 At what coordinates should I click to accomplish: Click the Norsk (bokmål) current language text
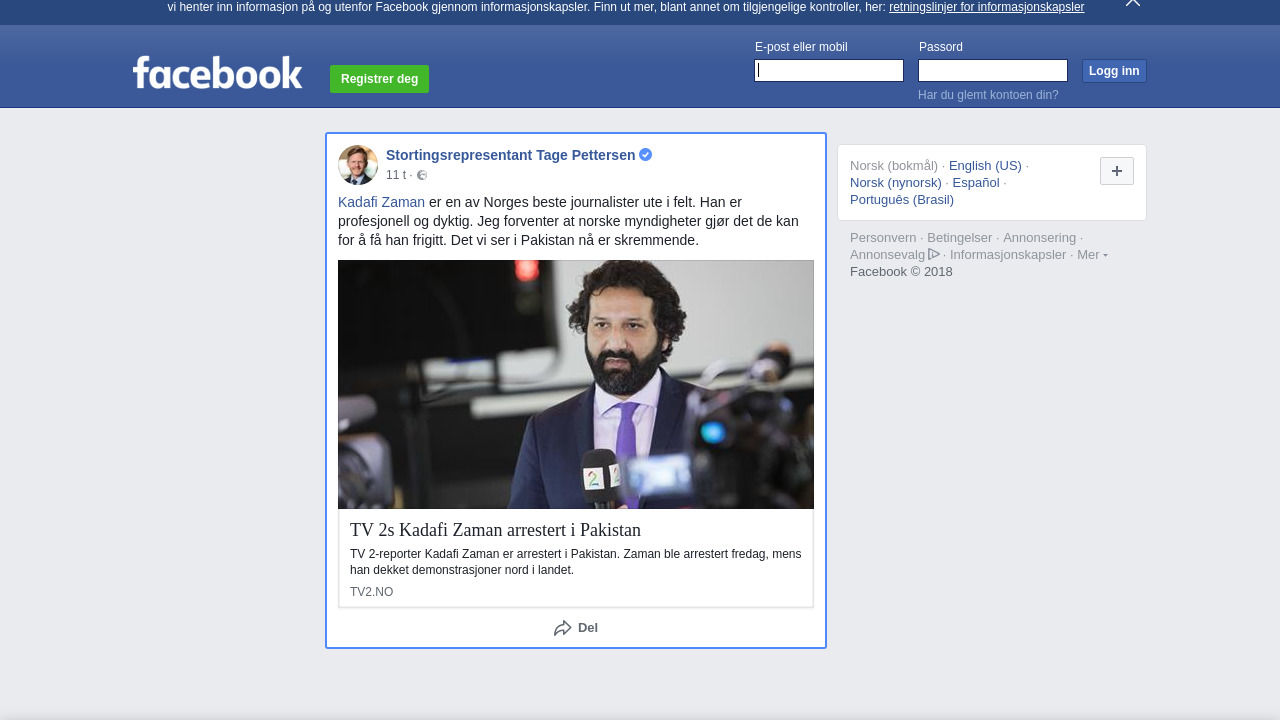coord(894,166)
